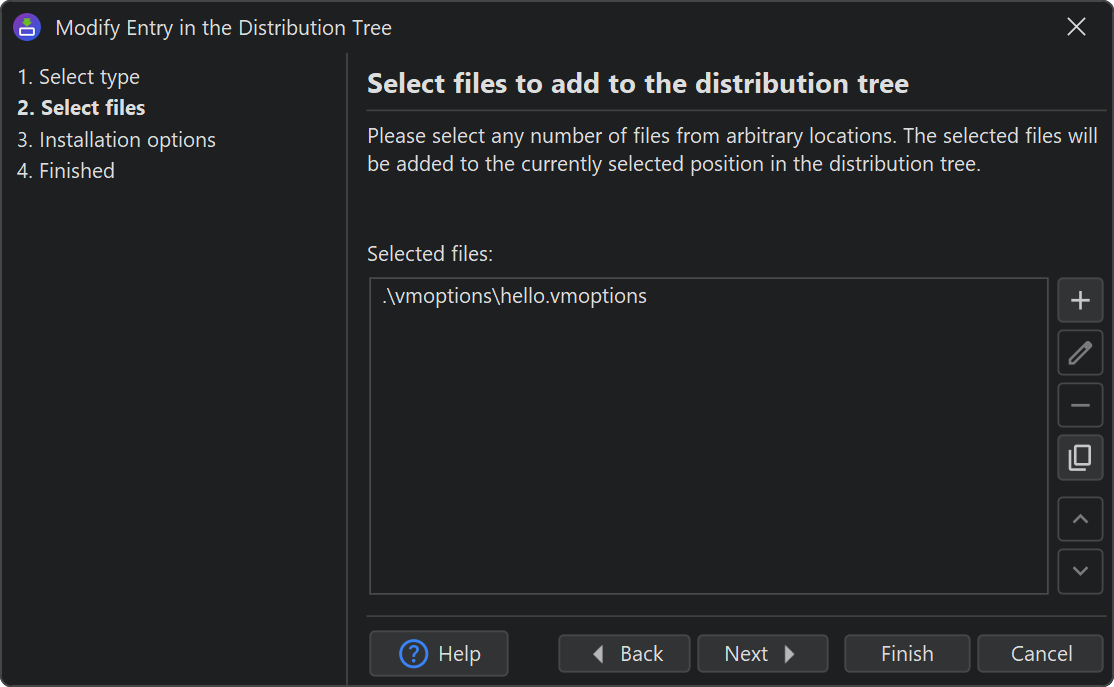Proceed with the Next button
This screenshot has height=687, width=1114.
(762, 654)
